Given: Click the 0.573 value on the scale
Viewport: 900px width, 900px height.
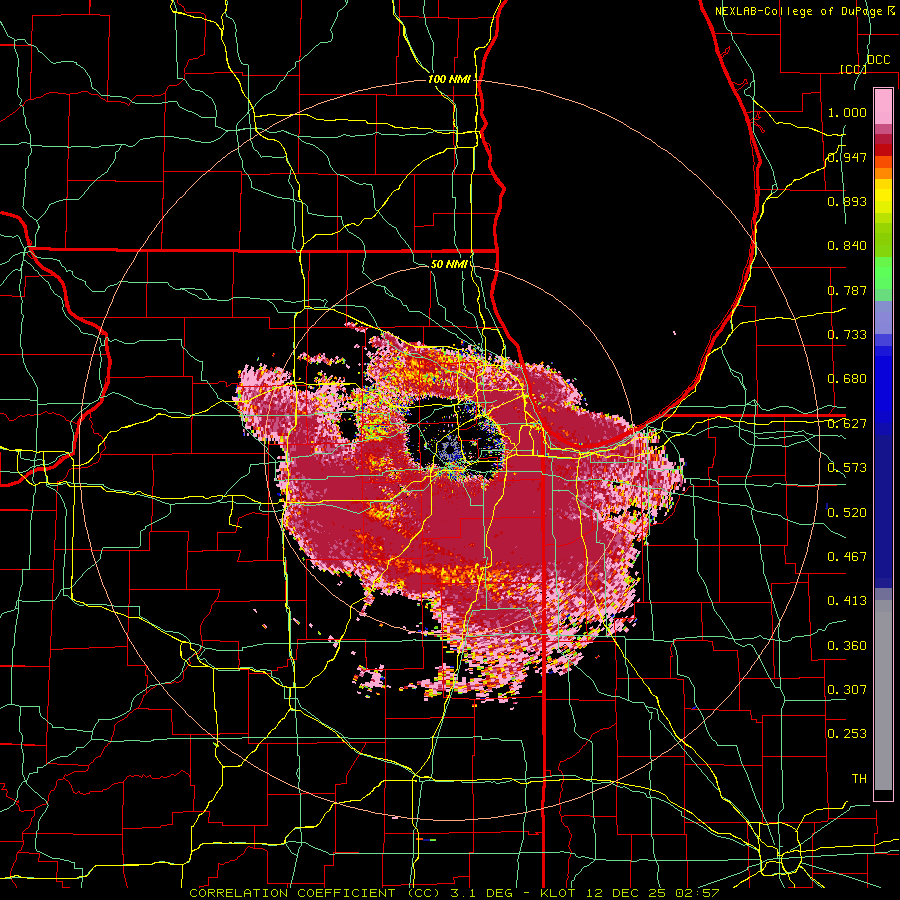Looking at the screenshot, I should click(847, 468).
